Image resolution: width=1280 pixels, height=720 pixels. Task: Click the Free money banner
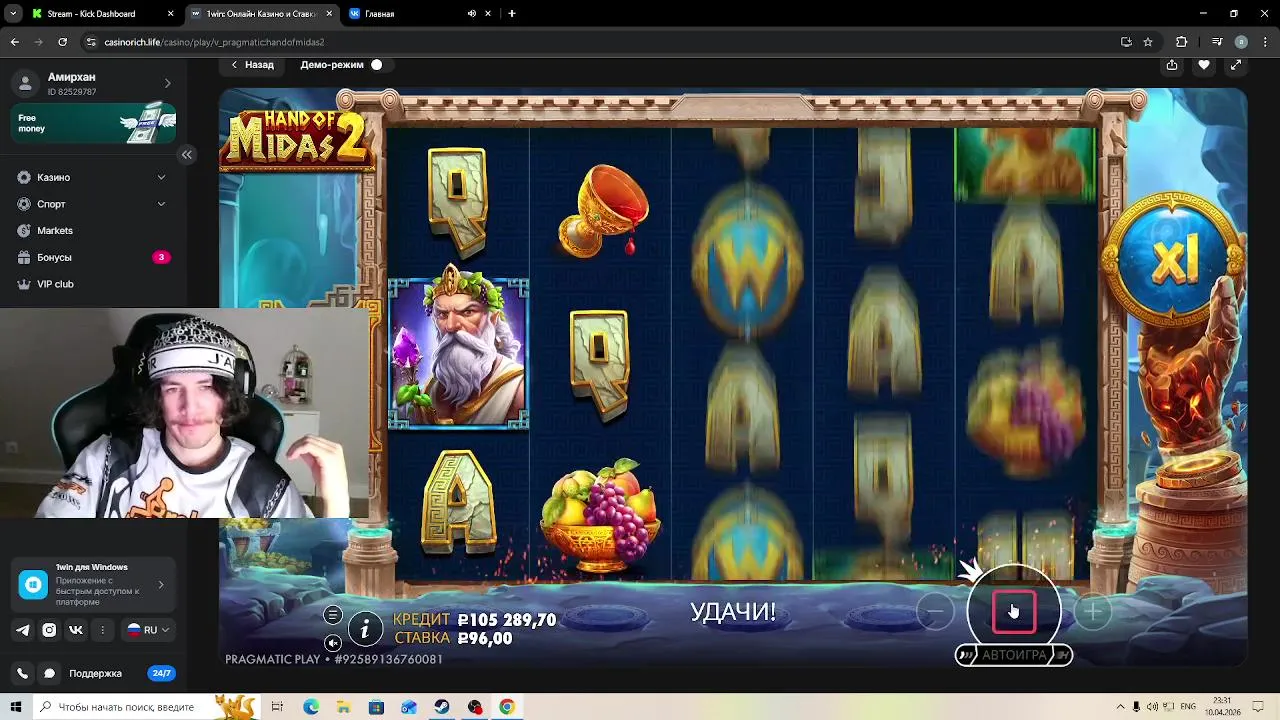pos(94,123)
